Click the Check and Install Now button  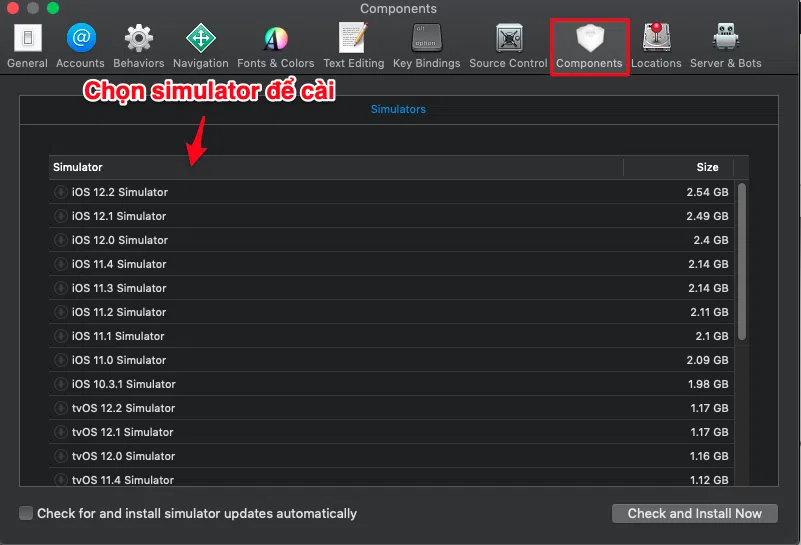(695, 513)
